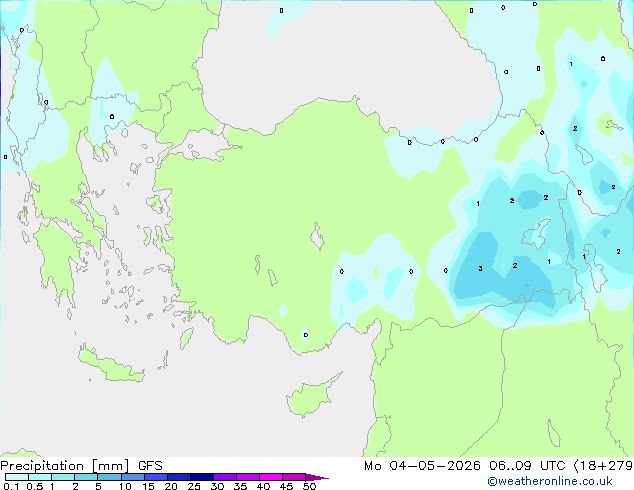Select the legend swatch between 5 and 10

[x=109, y=477]
